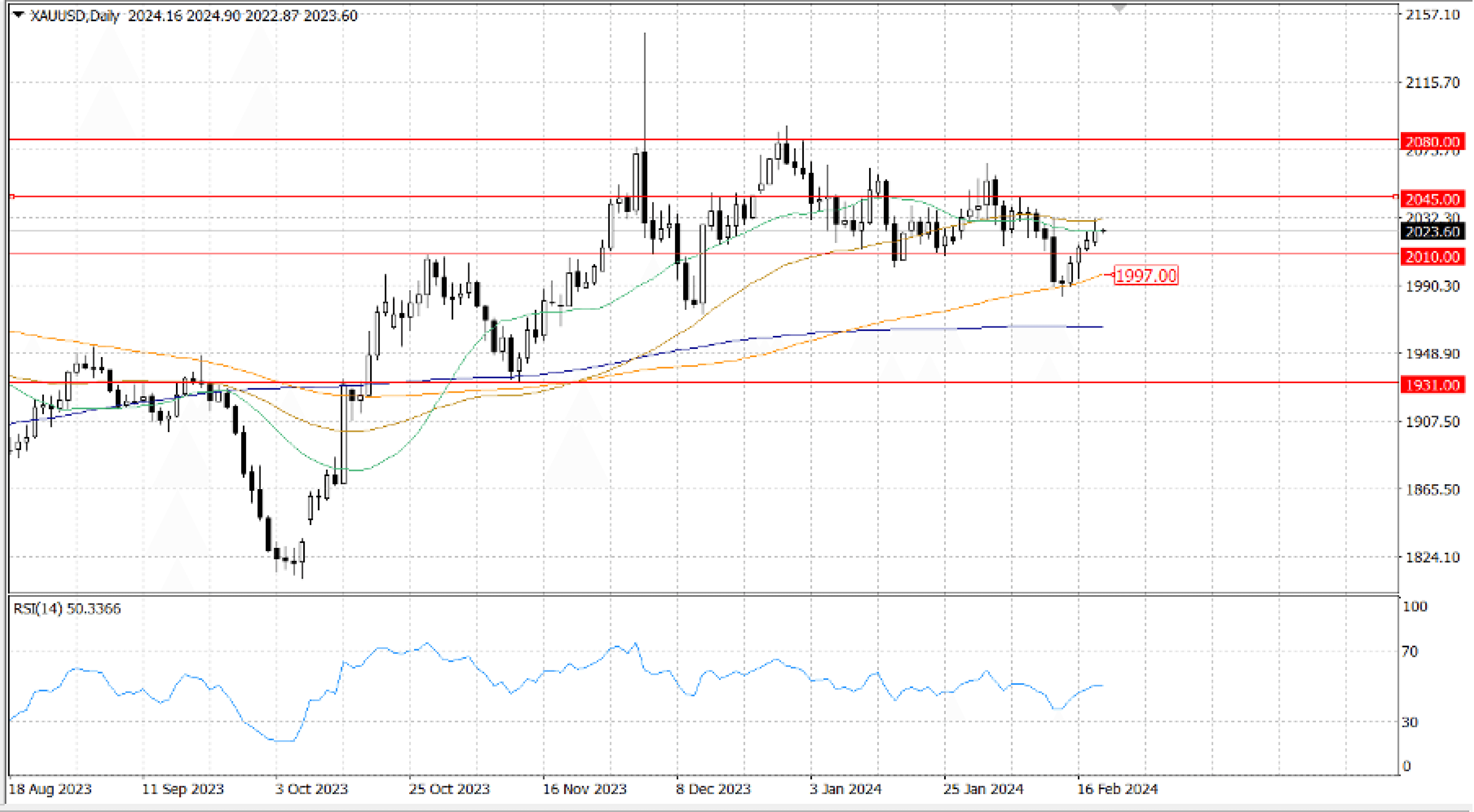Screen dimensions: 1474x812
Task: Click RSI level 70 scale label
Action: point(1409,651)
